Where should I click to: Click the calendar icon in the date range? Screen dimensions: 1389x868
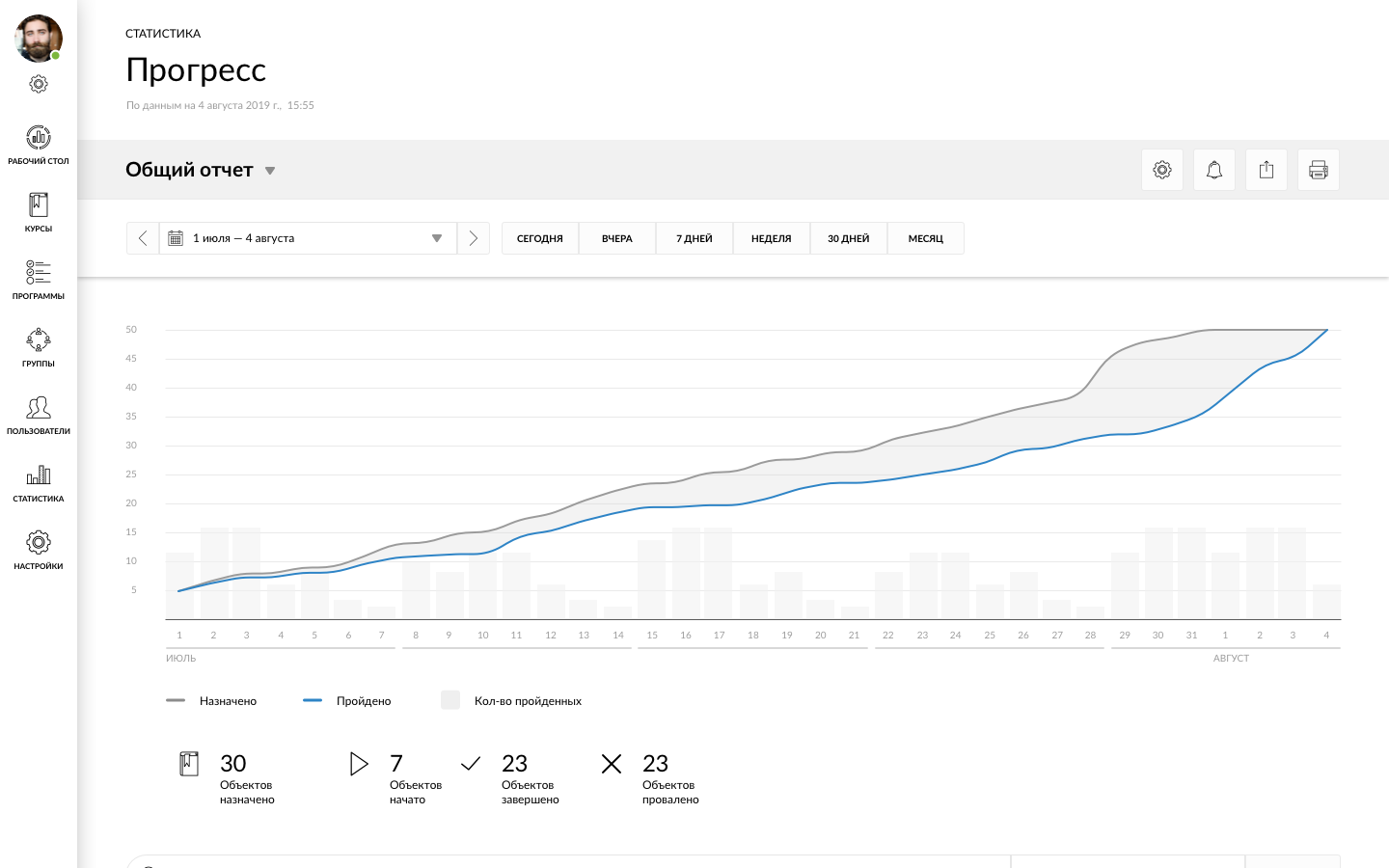coord(176,238)
